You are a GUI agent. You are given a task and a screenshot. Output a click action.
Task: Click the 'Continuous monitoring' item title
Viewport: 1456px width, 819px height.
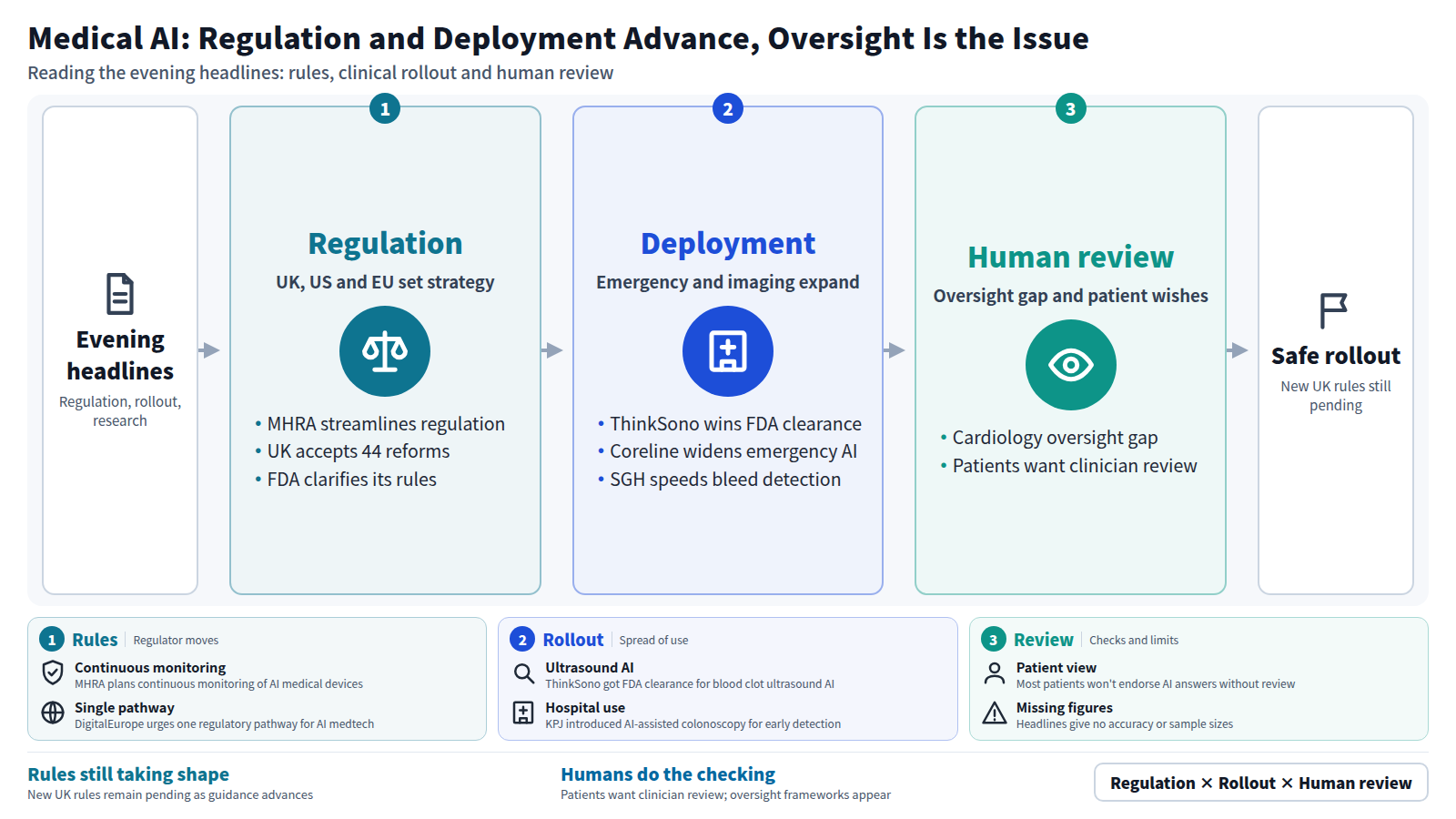pos(150,668)
